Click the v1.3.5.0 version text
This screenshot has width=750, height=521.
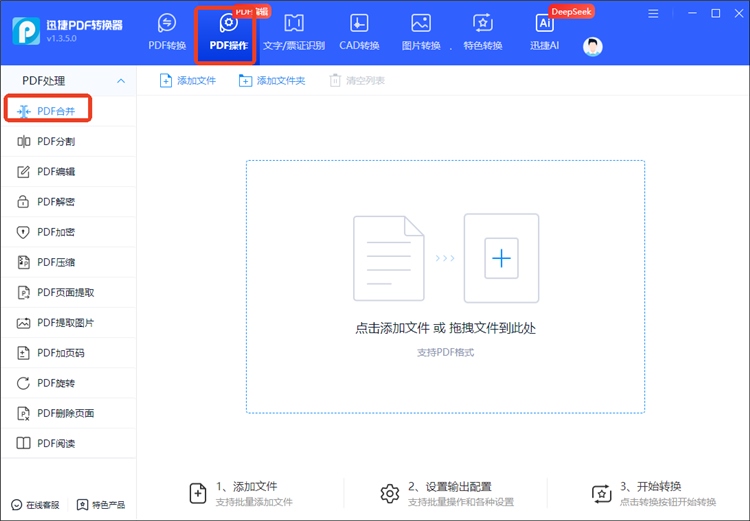[x=62, y=39]
